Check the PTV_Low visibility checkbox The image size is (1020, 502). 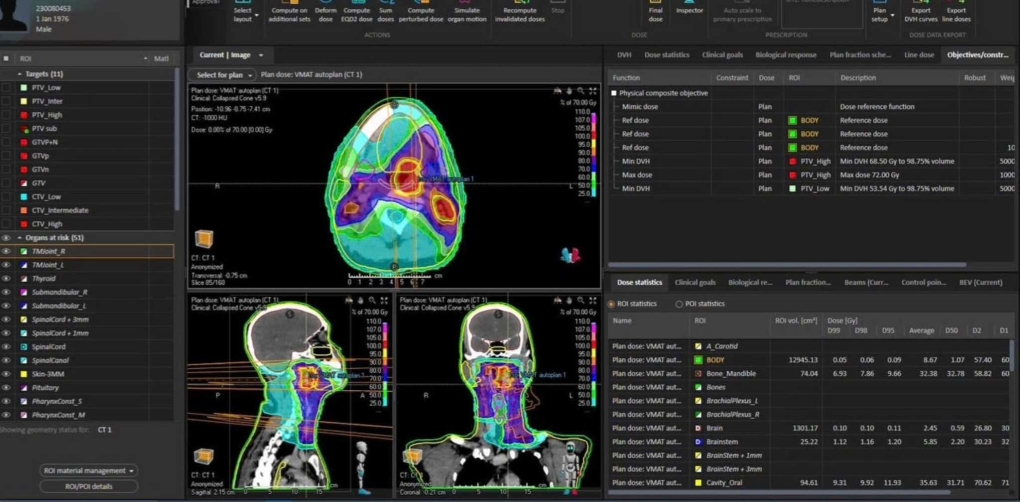pyautogui.click(x=7, y=87)
